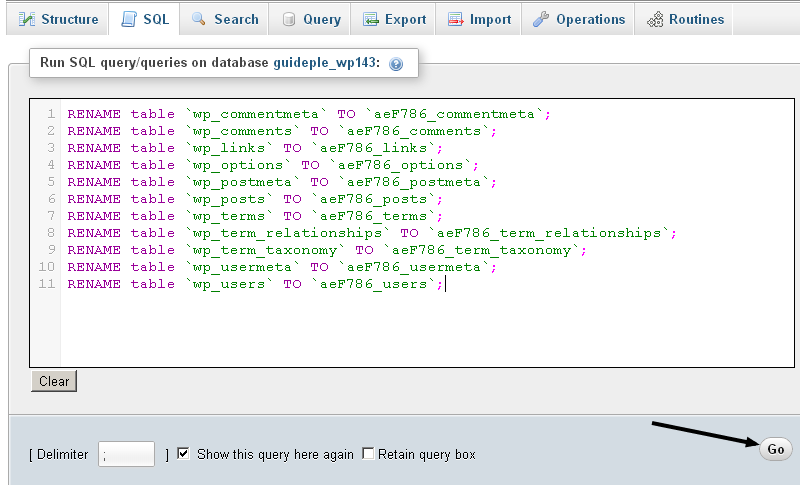
Task: Click `aeF786_postmeta` in line 5
Action: (x=414, y=182)
